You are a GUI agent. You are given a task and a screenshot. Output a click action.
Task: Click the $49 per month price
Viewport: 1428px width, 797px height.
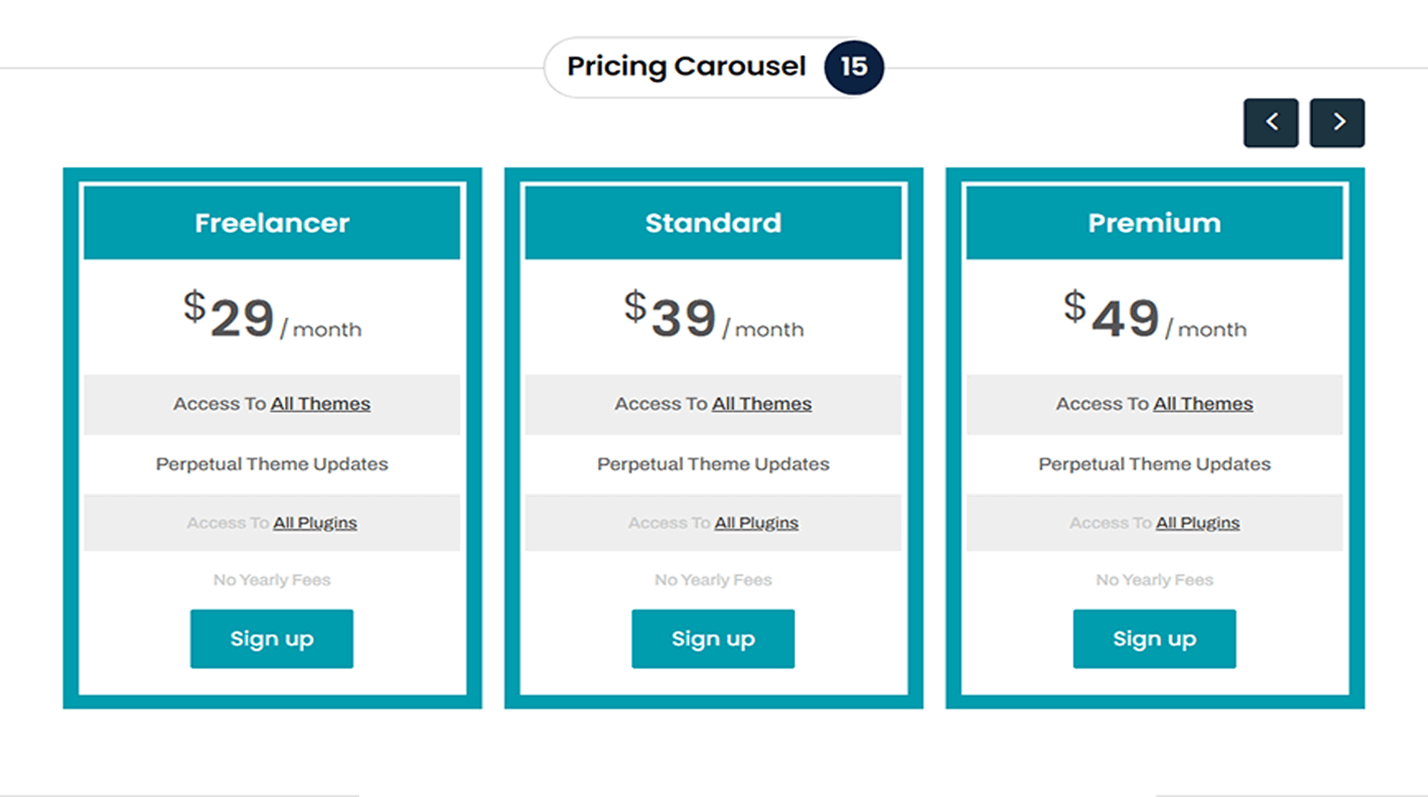1154,317
